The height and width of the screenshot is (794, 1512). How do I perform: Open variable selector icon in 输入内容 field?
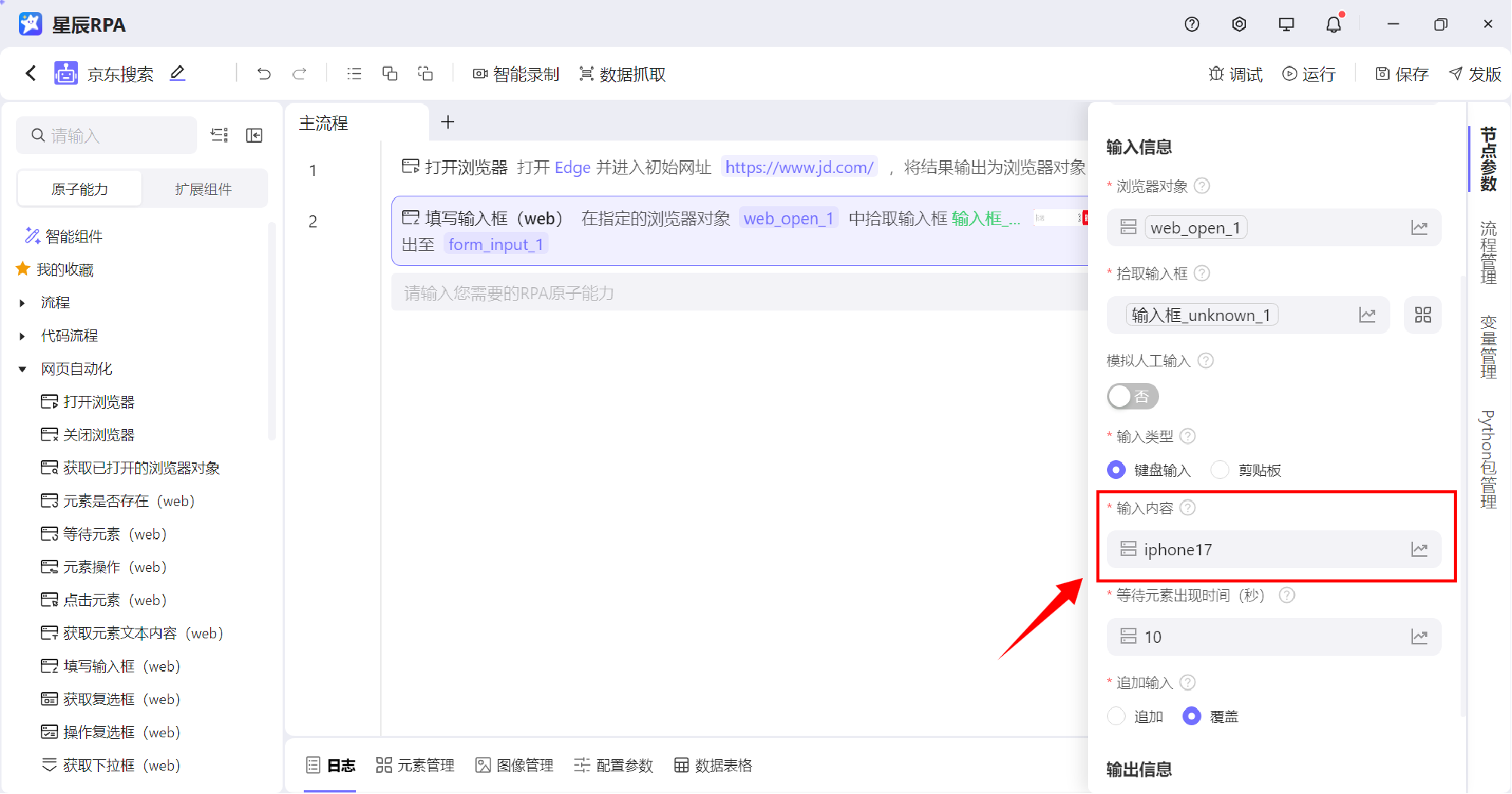point(1421,549)
